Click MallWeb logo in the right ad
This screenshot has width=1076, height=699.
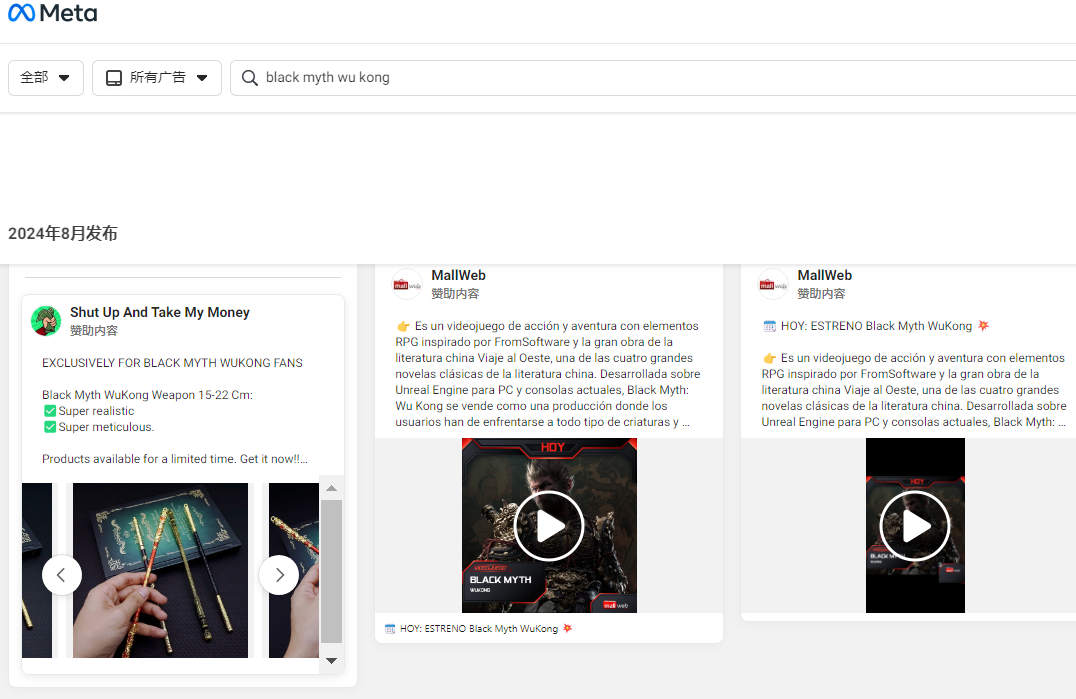coord(773,284)
